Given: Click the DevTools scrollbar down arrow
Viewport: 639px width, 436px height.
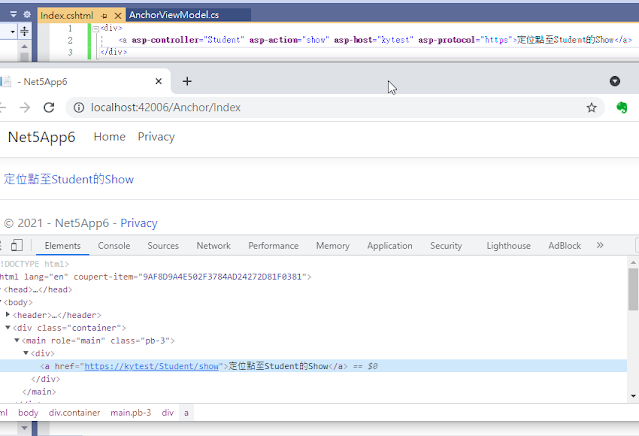Looking at the screenshot, I should coord(633,396).
